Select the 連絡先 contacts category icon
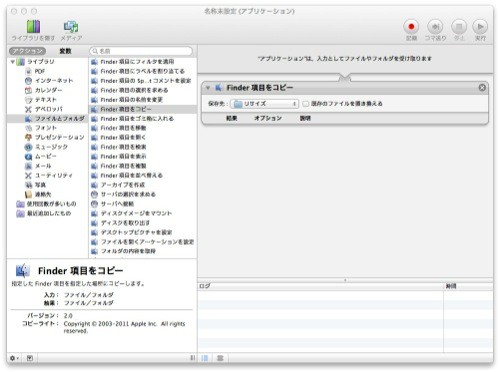The height and width of the screenshot is (372, 500). pos(29,194)
